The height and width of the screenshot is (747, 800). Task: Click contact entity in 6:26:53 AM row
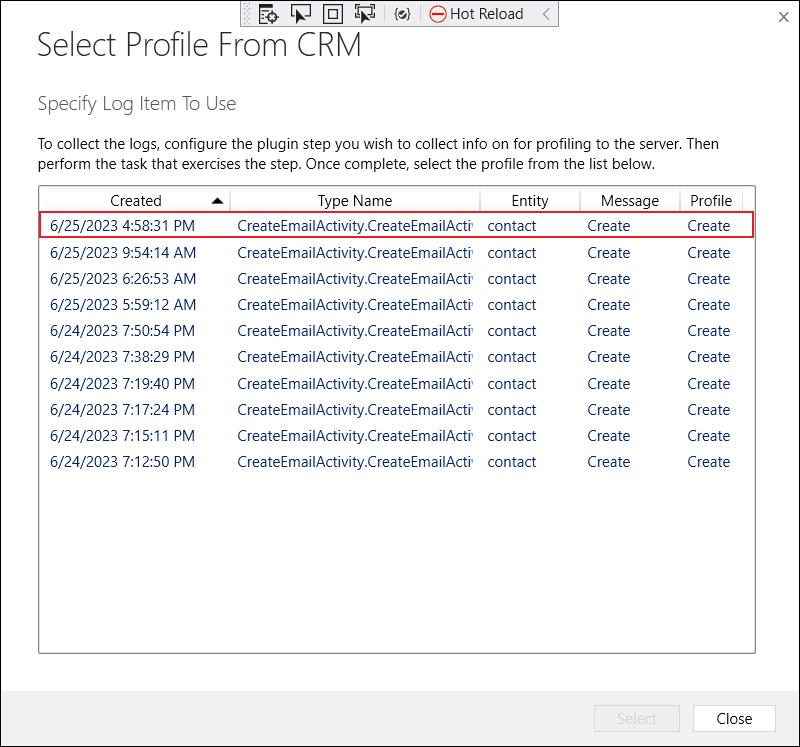click(512, 279)
